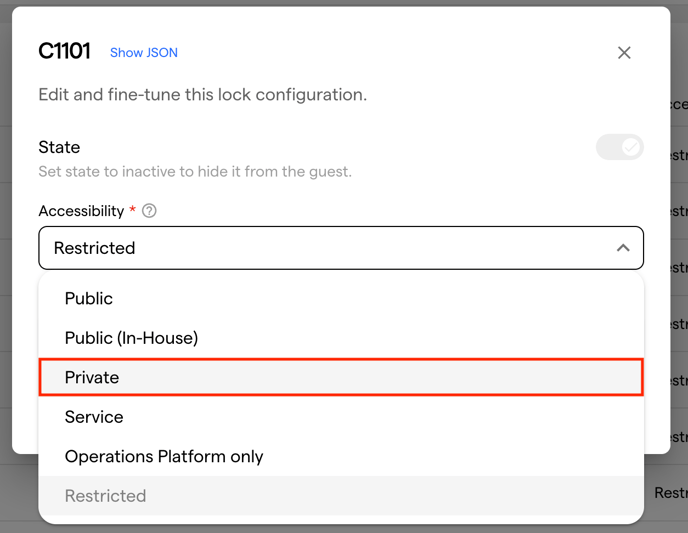This screenshot has width=688, height=533.
Task: Pick the Service option
Action: point(94,417)
